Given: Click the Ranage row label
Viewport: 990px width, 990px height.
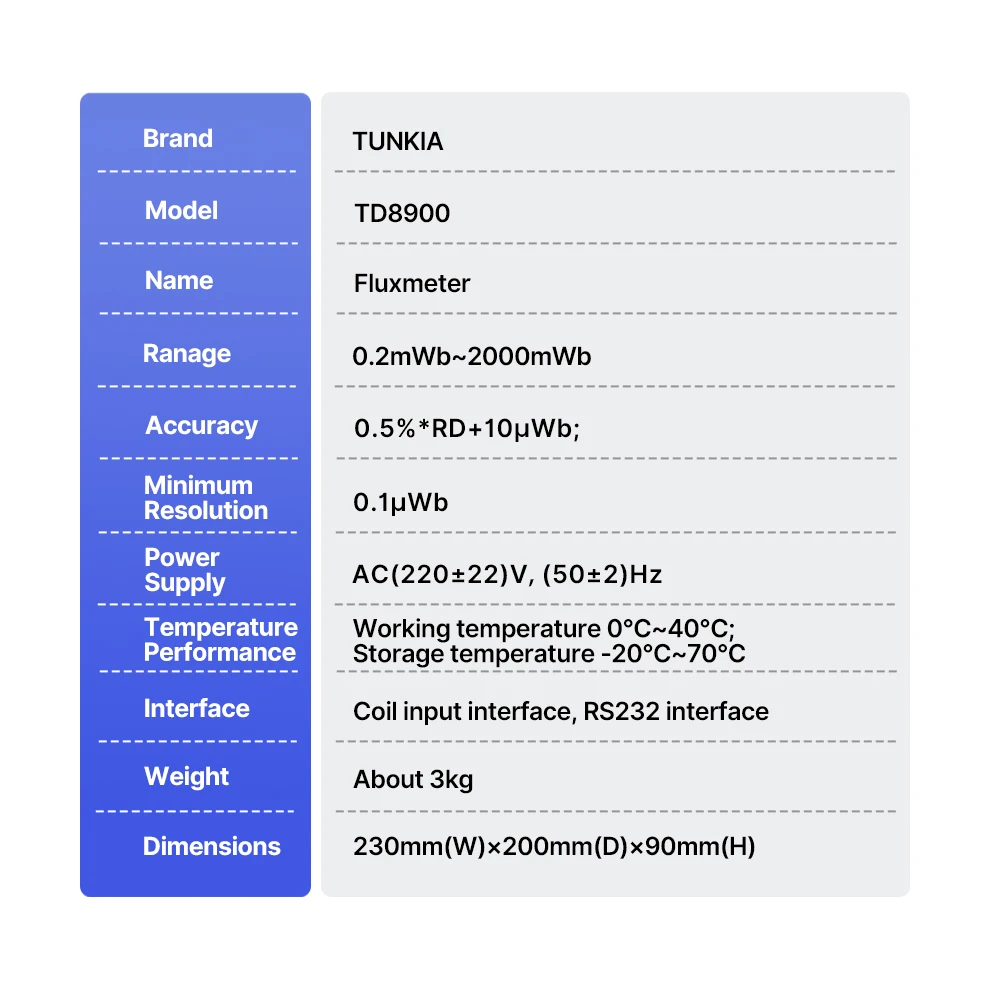Looking at the screenshot, I should (187, 354).
